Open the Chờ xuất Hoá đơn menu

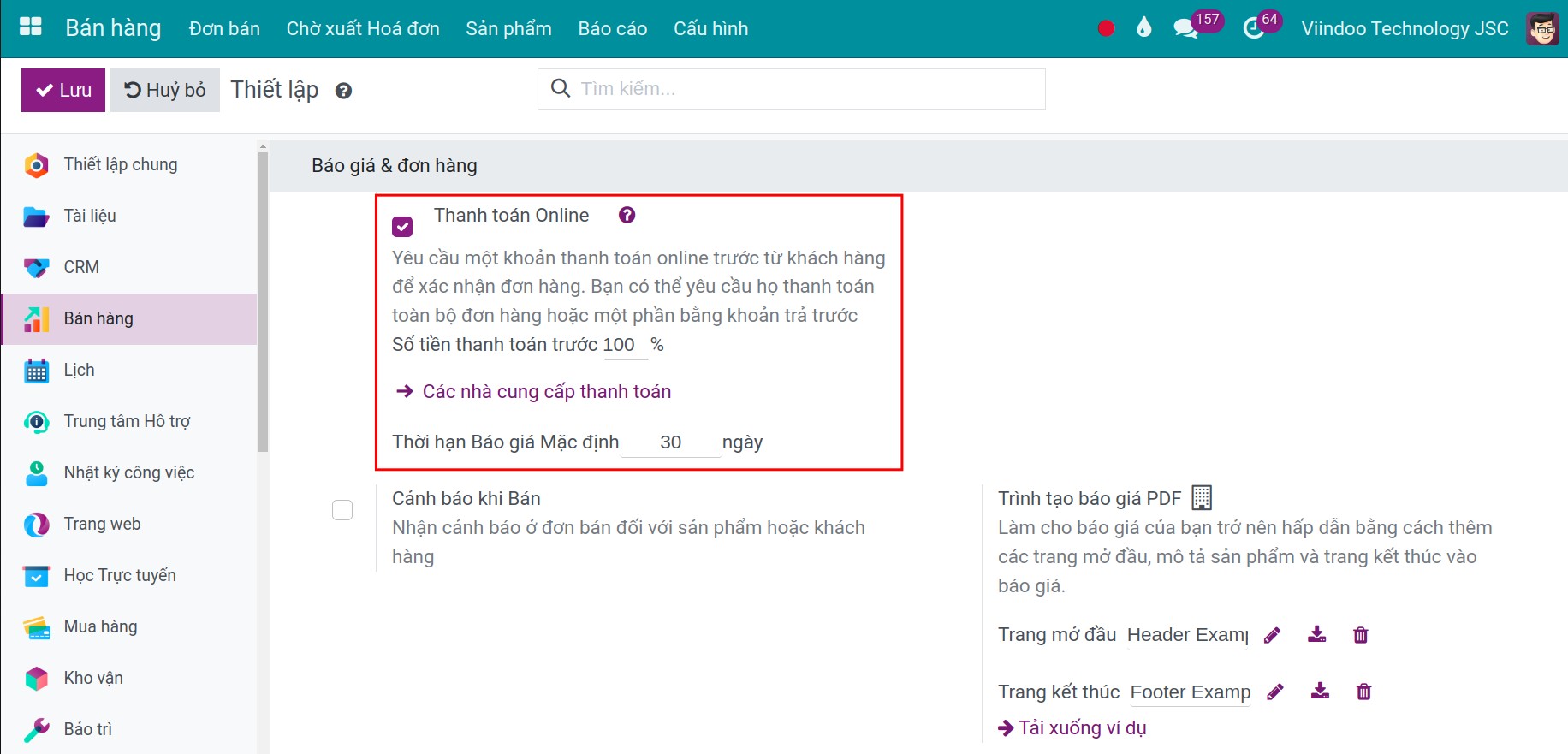coord(363,28)
